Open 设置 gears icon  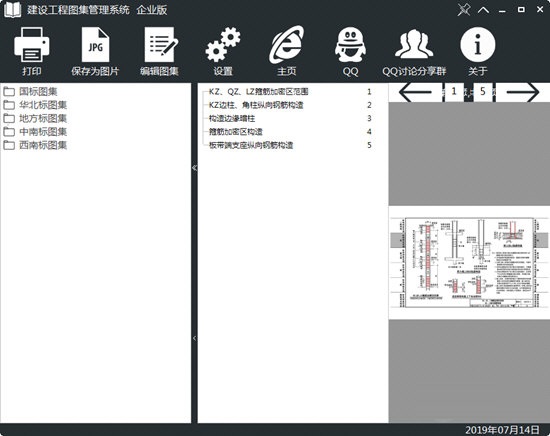(223, 45)
